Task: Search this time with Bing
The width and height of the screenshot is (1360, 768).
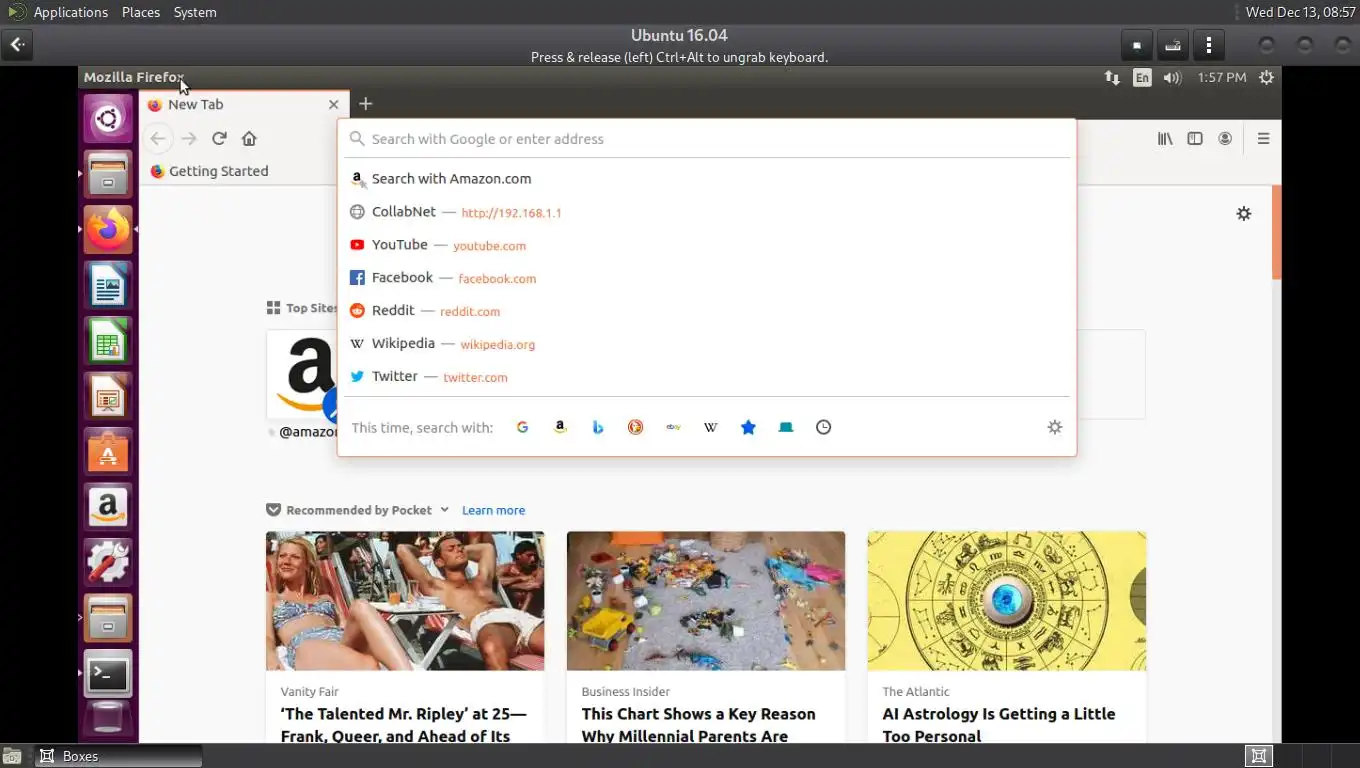Action: coord(598,427)
